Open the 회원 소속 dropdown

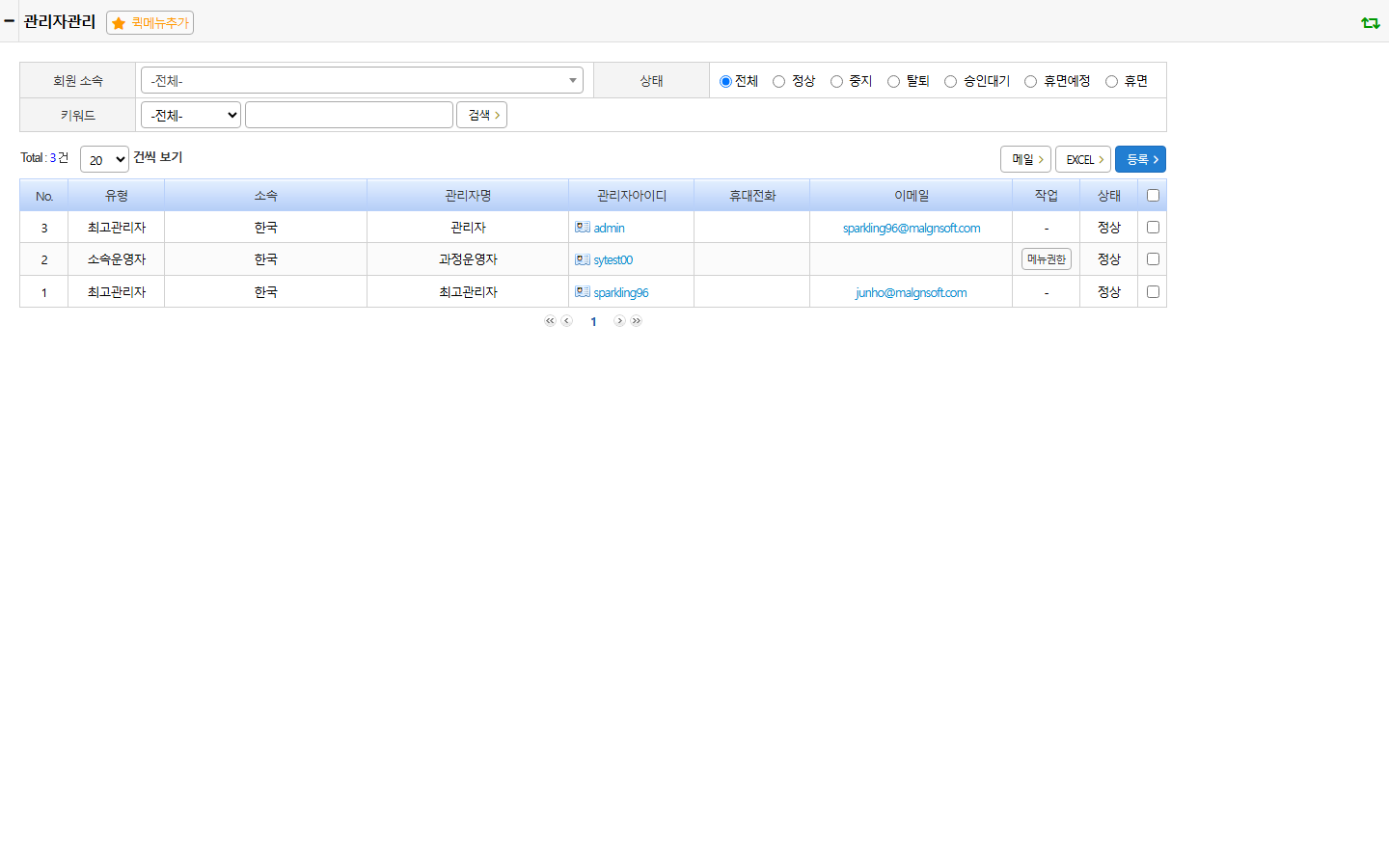pos(362,80)
